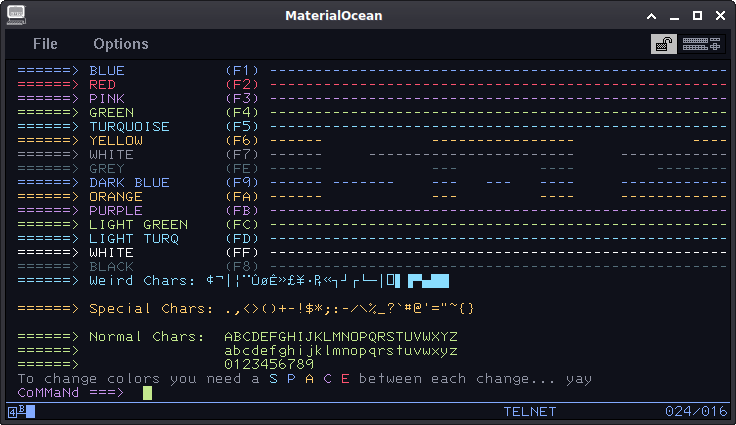Click the (F2) key label
Viewport: 736px width, 425px height.
point(242,85)
